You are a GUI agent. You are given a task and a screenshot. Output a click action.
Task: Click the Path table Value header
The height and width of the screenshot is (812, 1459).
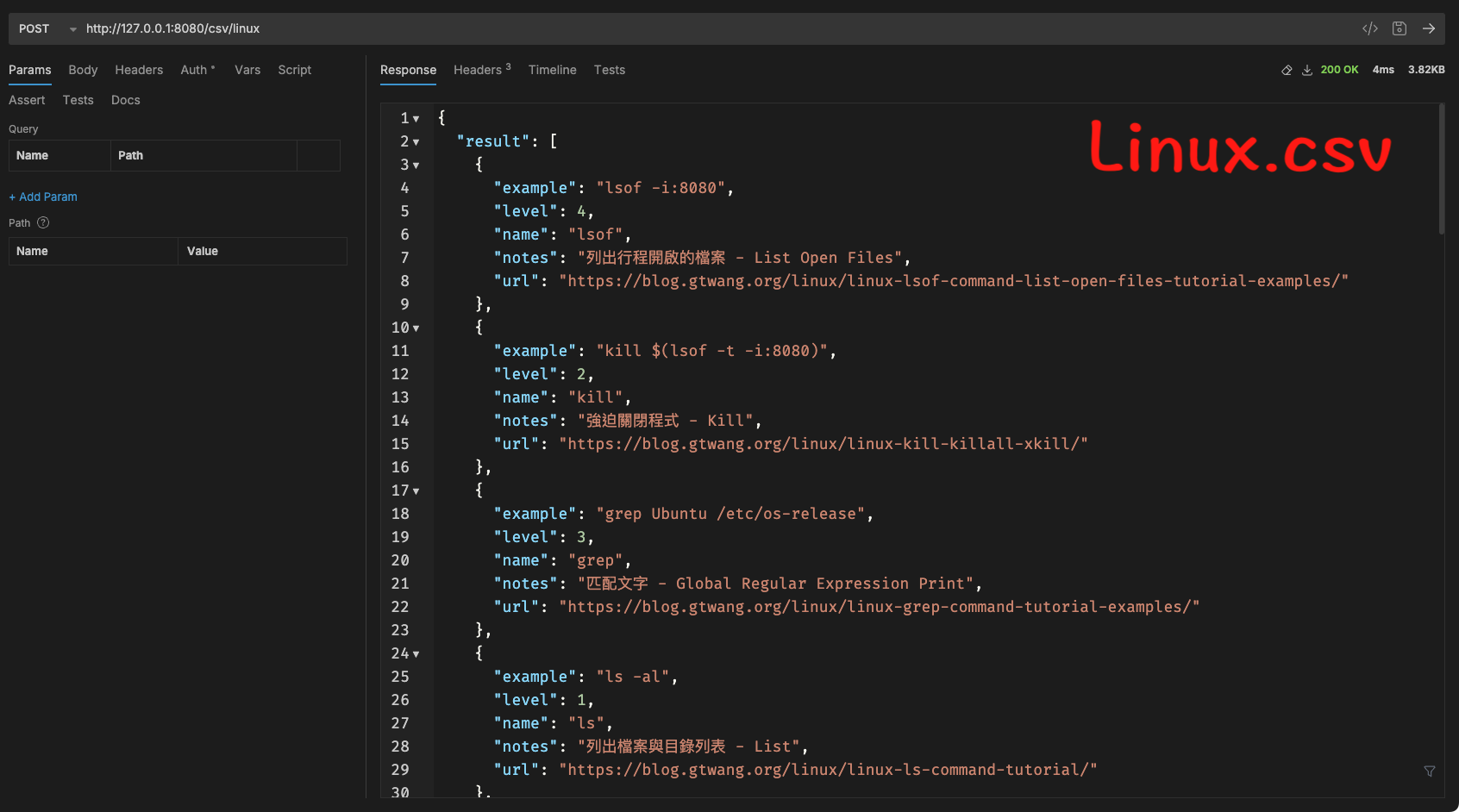coord(262,251)
